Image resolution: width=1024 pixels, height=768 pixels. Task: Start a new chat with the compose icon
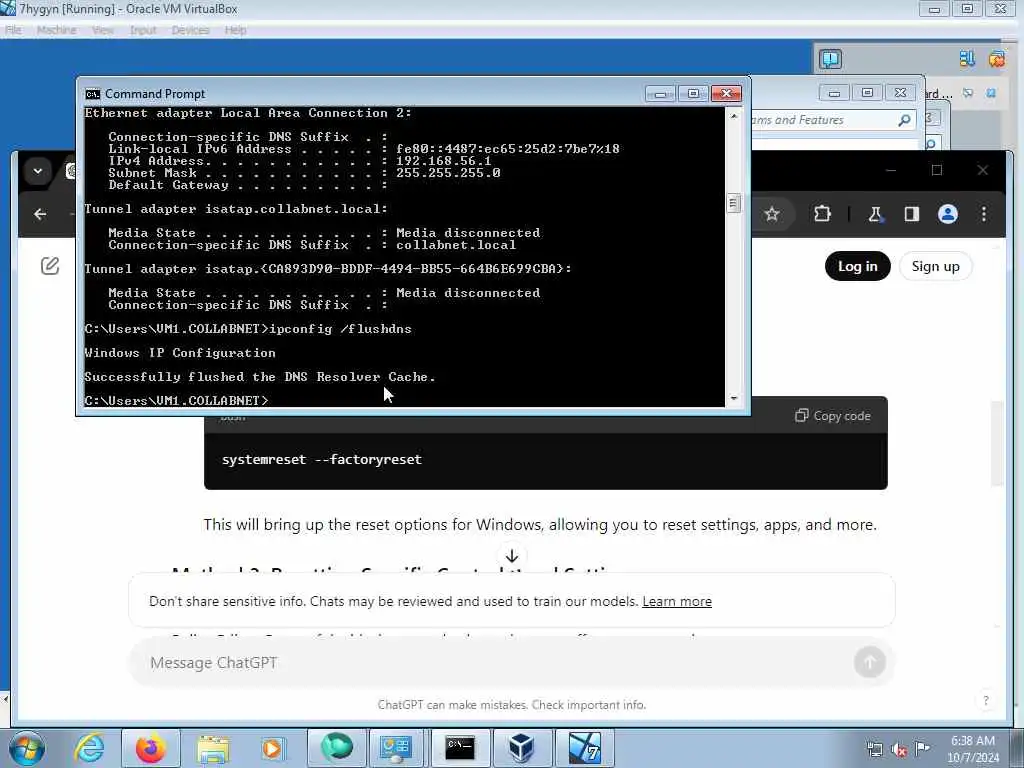click(x=50, y=266)
